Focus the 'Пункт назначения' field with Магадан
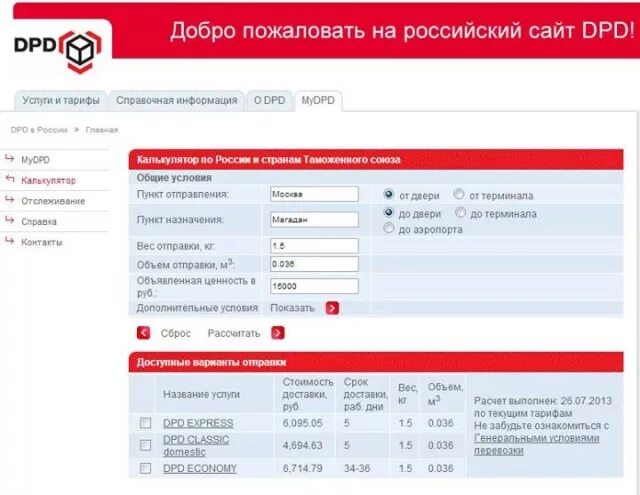This screenshot has height=495, width=640. click(314, 220)
